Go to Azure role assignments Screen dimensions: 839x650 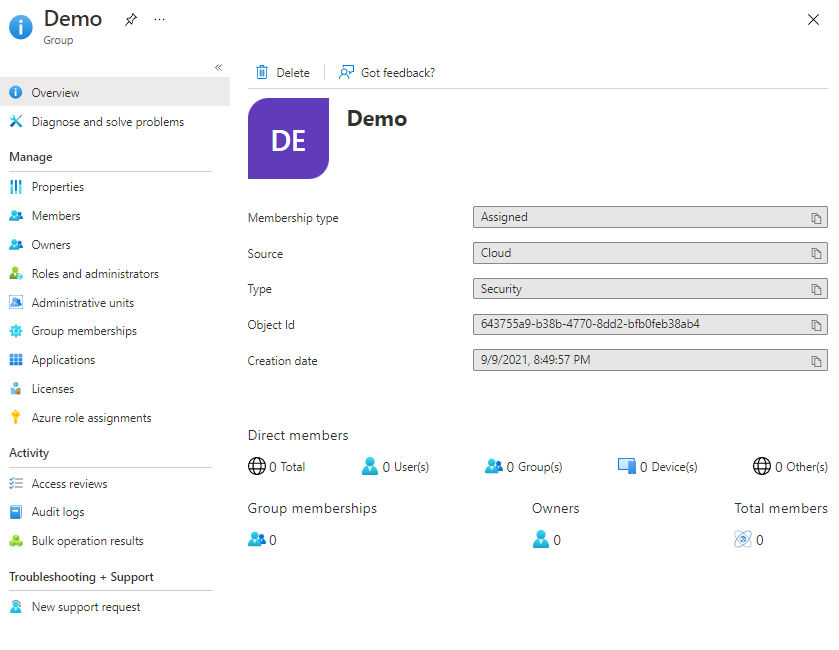pyautogui.click(x=91, y=418)
